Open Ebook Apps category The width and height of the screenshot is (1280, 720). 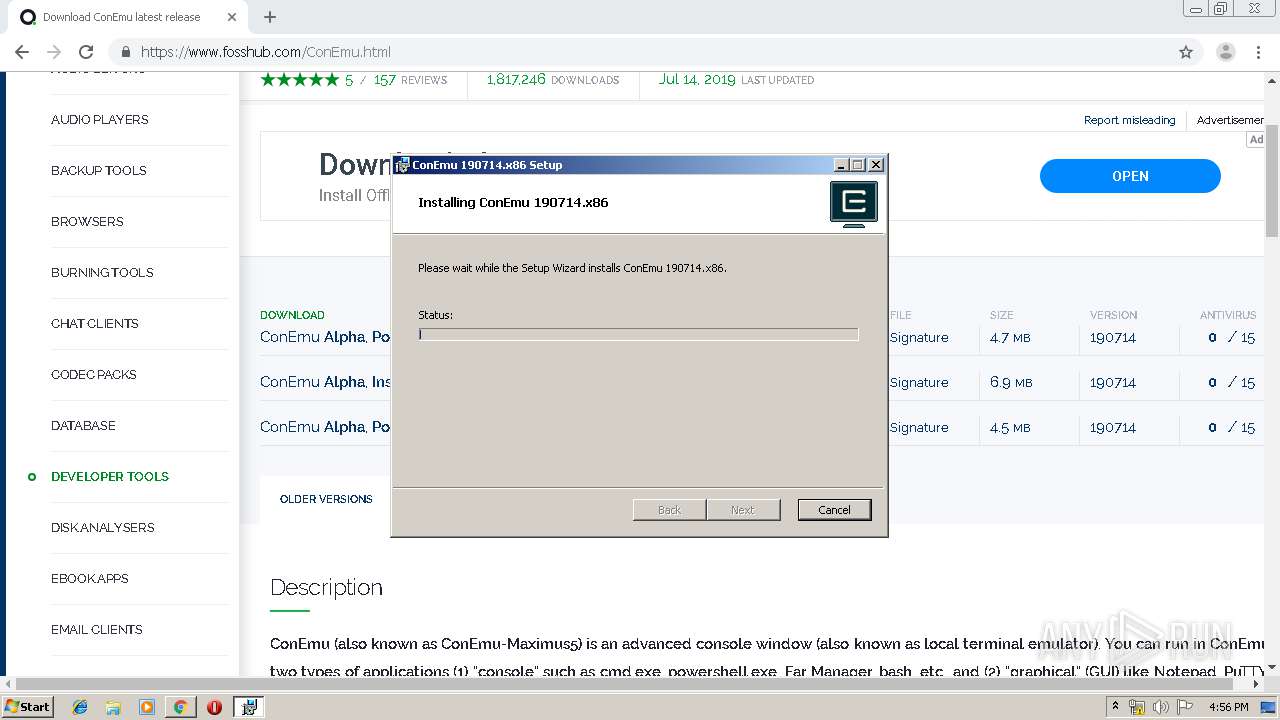click(90, 578)
